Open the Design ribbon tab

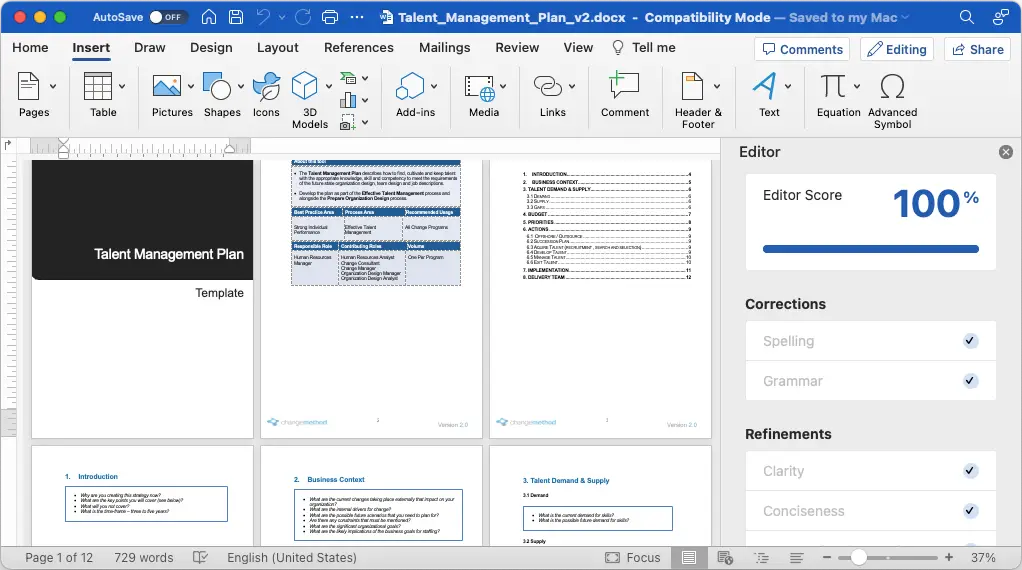(x=211, y=48)
